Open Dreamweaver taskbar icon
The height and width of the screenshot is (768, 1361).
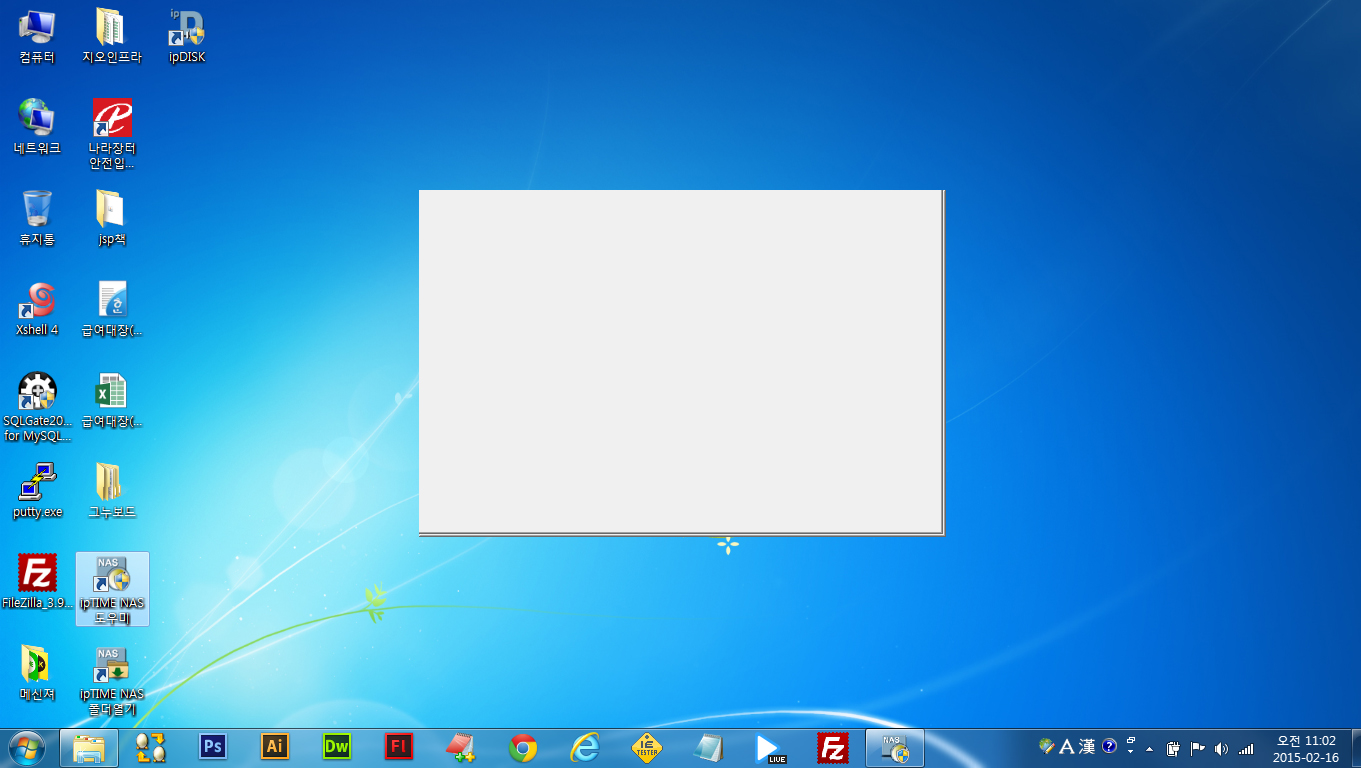coord(337,747)
